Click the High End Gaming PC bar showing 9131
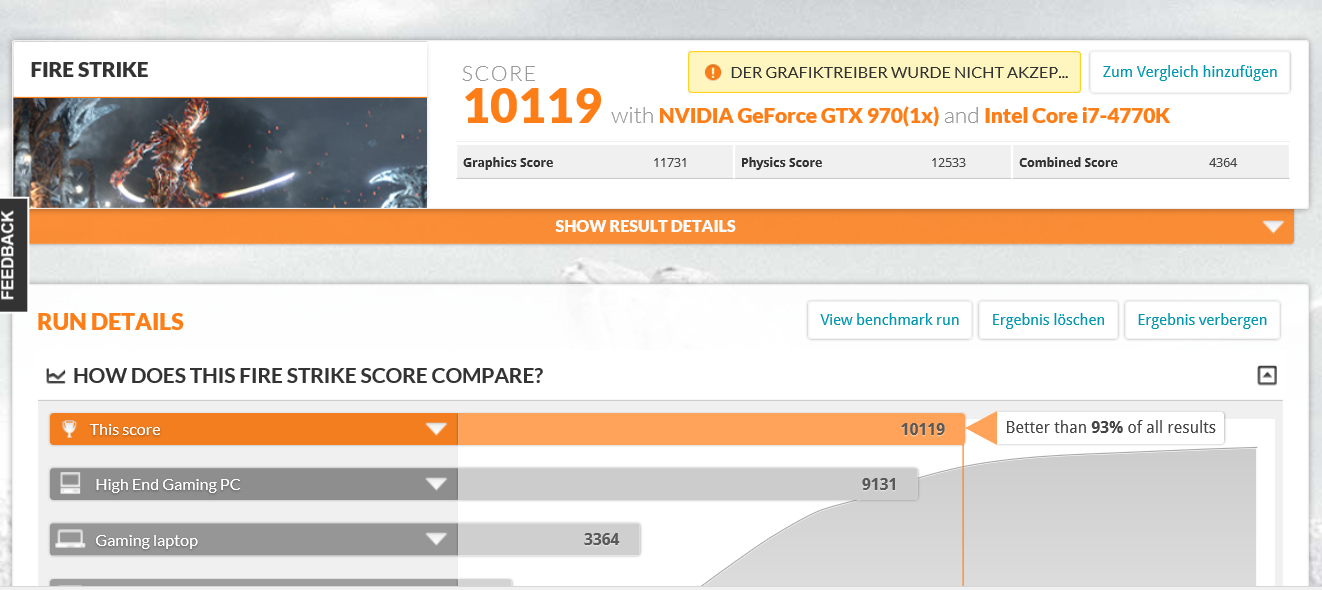 pos(688,485)
